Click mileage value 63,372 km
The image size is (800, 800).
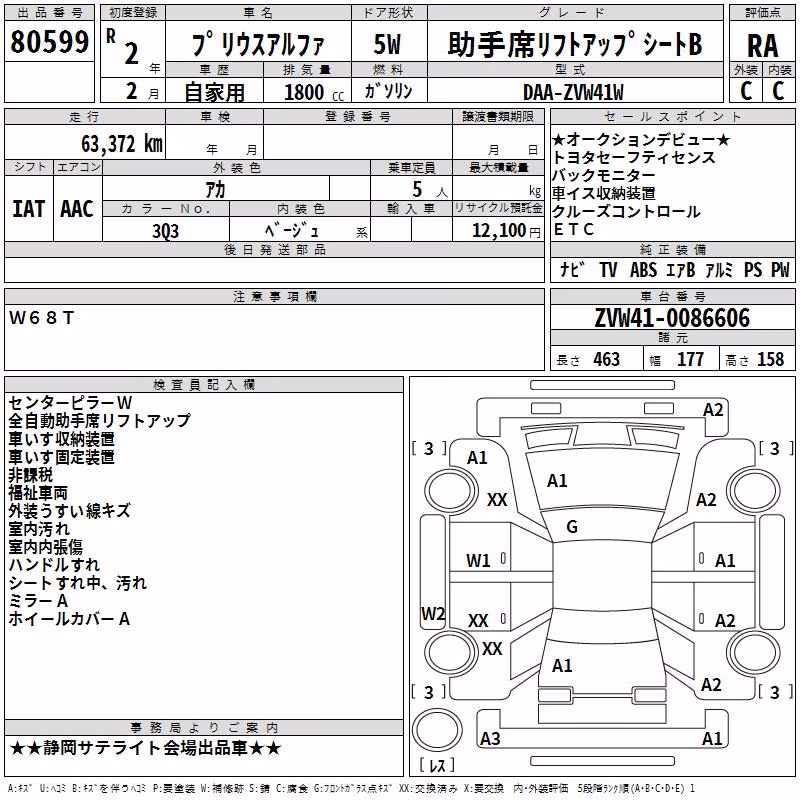tap(122, 144)
